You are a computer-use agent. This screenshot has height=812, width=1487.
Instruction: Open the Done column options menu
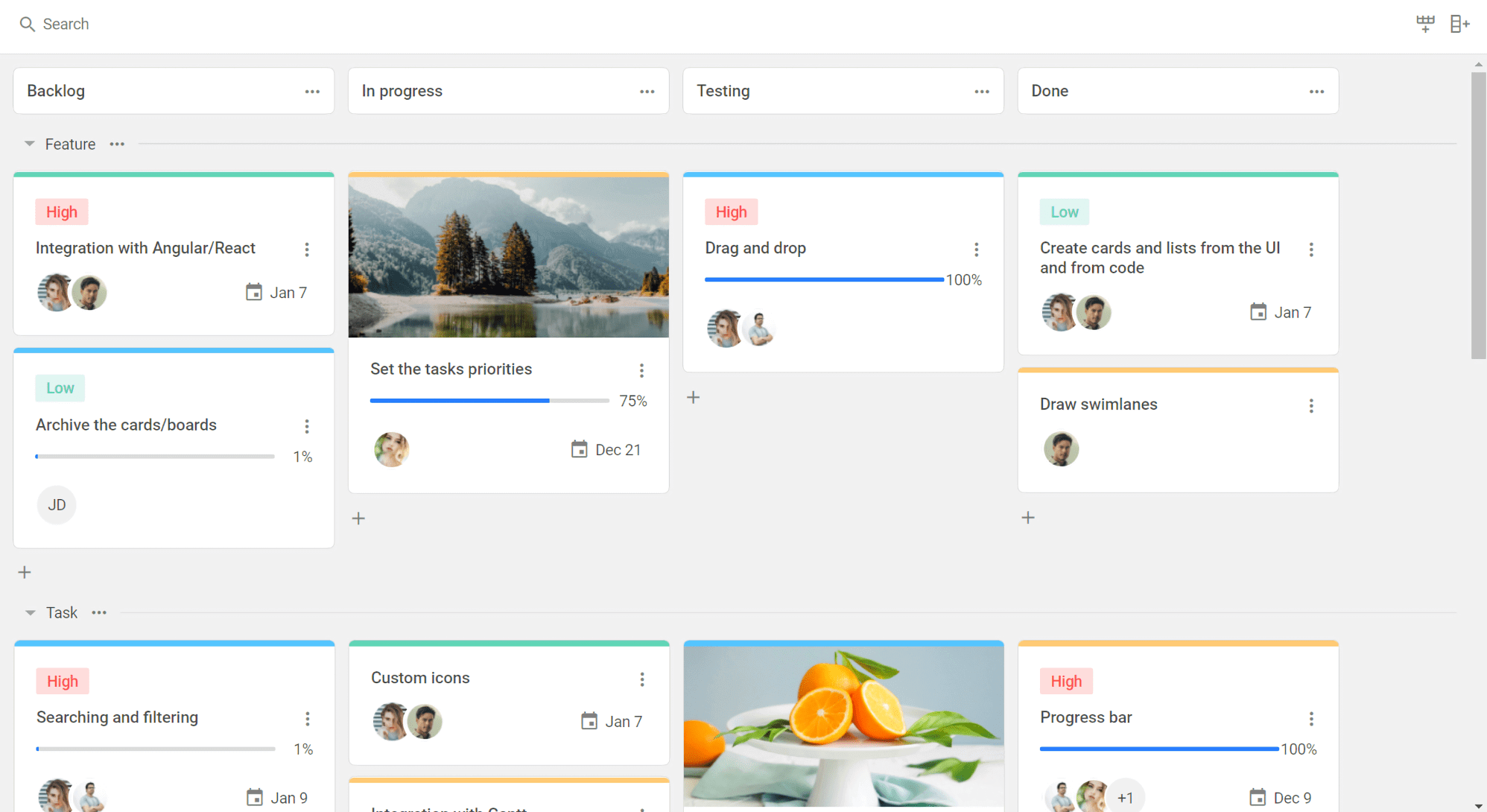(x=1316, y=92)
